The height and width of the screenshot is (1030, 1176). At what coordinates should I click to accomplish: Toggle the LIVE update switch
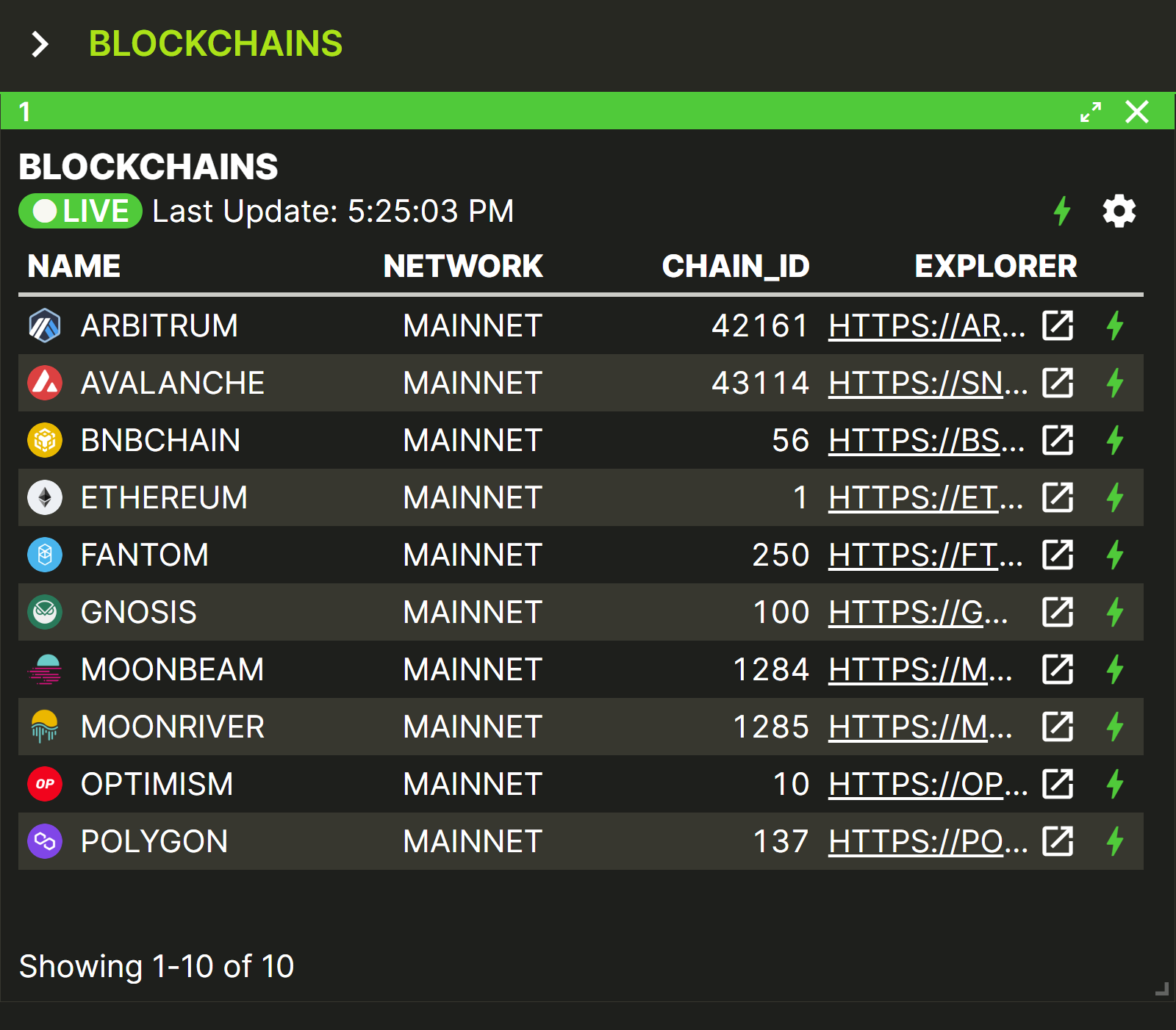(80, 211)
